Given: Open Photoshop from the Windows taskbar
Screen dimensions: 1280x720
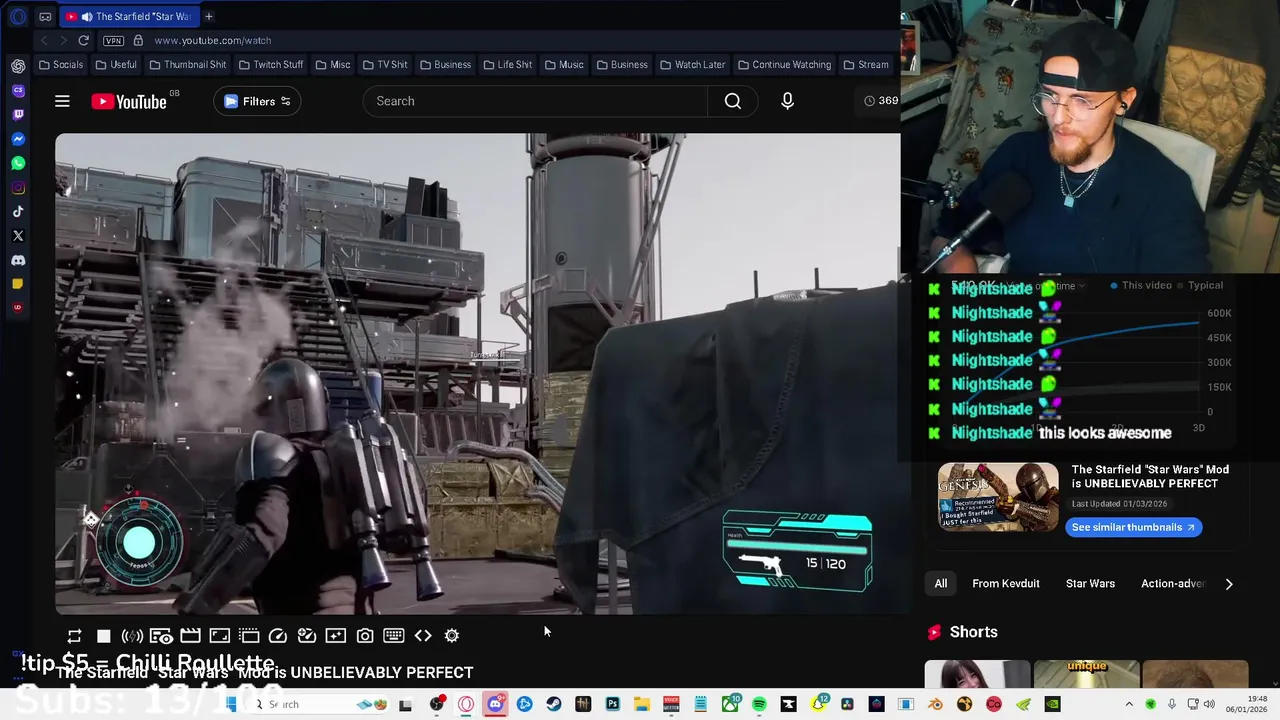Looking at the screenshot, I should 612,704.
